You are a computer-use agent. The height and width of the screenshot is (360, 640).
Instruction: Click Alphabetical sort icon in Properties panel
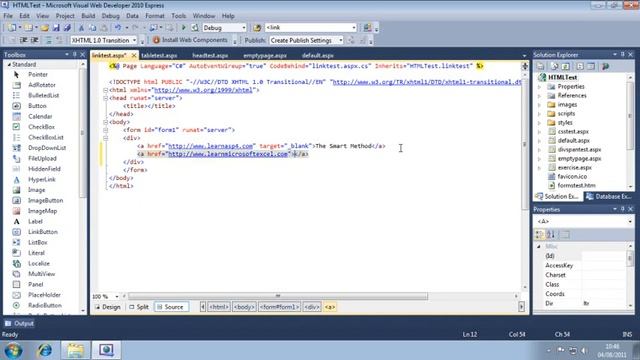pos(551,234)
